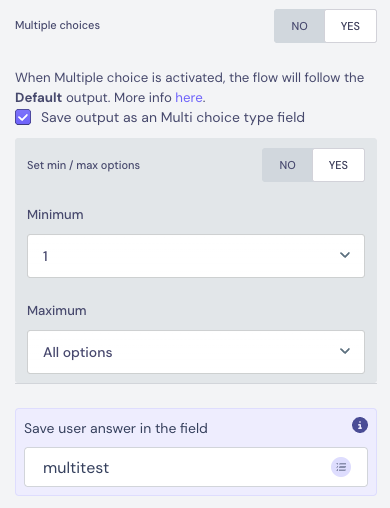The width and height of the screenshot is (390, 508).
Task: Set Multiple choices to NO
Action: [x=299, y=26]
